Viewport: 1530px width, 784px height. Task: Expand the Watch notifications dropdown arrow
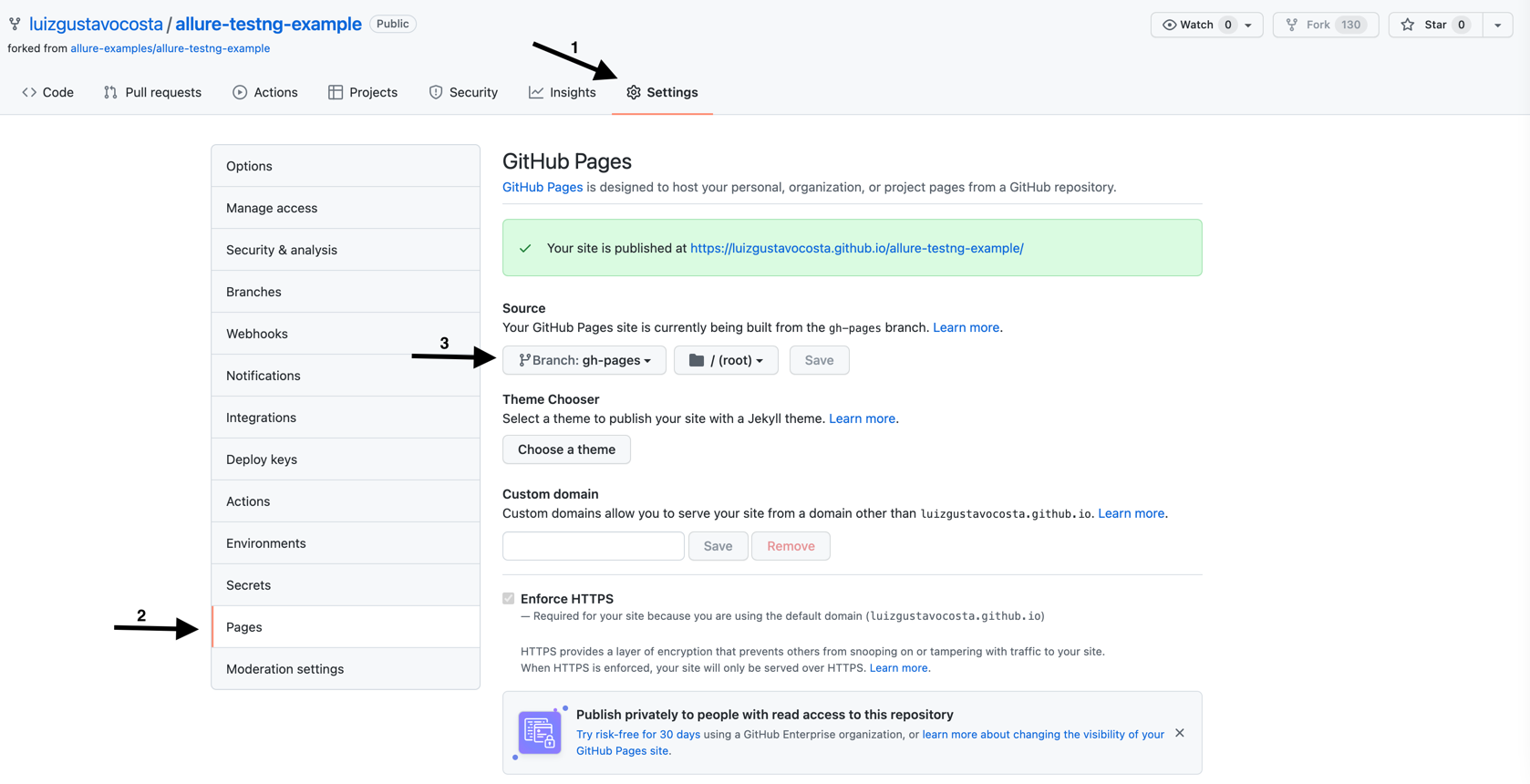tap(1248, 25)
